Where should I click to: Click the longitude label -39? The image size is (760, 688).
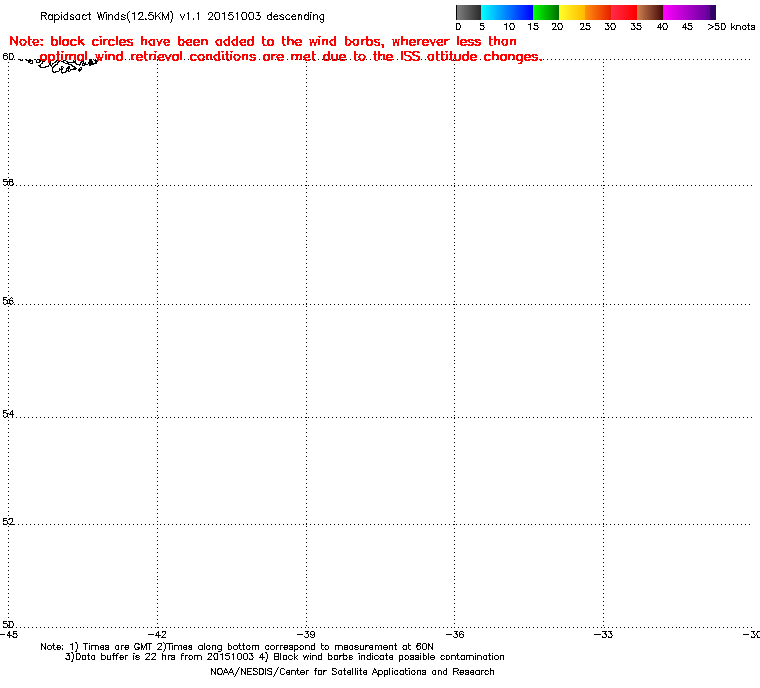[306, 634]
